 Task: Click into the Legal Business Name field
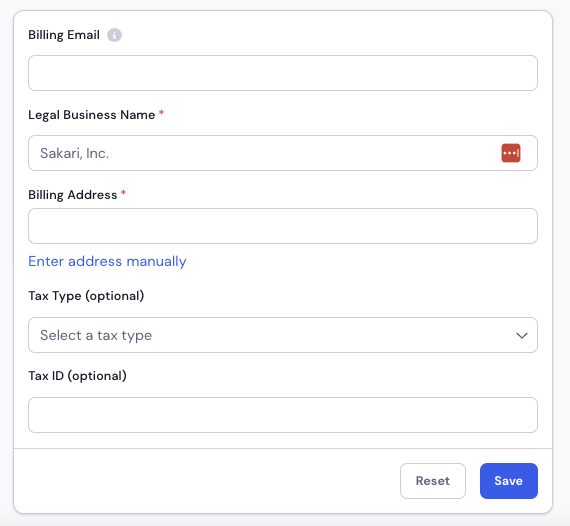click(x=283, y=153)
